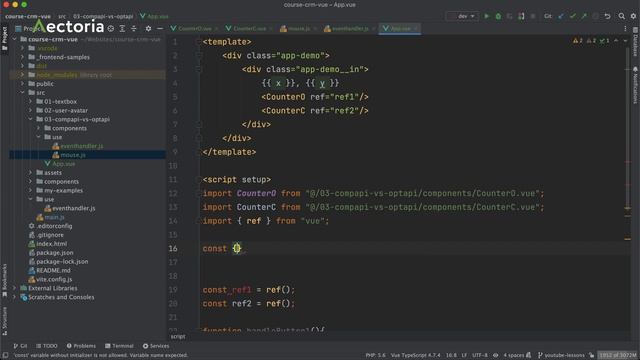640x360 pixels.
Task: Click the memory usage indicator in status bar
Action: (618, 355)
